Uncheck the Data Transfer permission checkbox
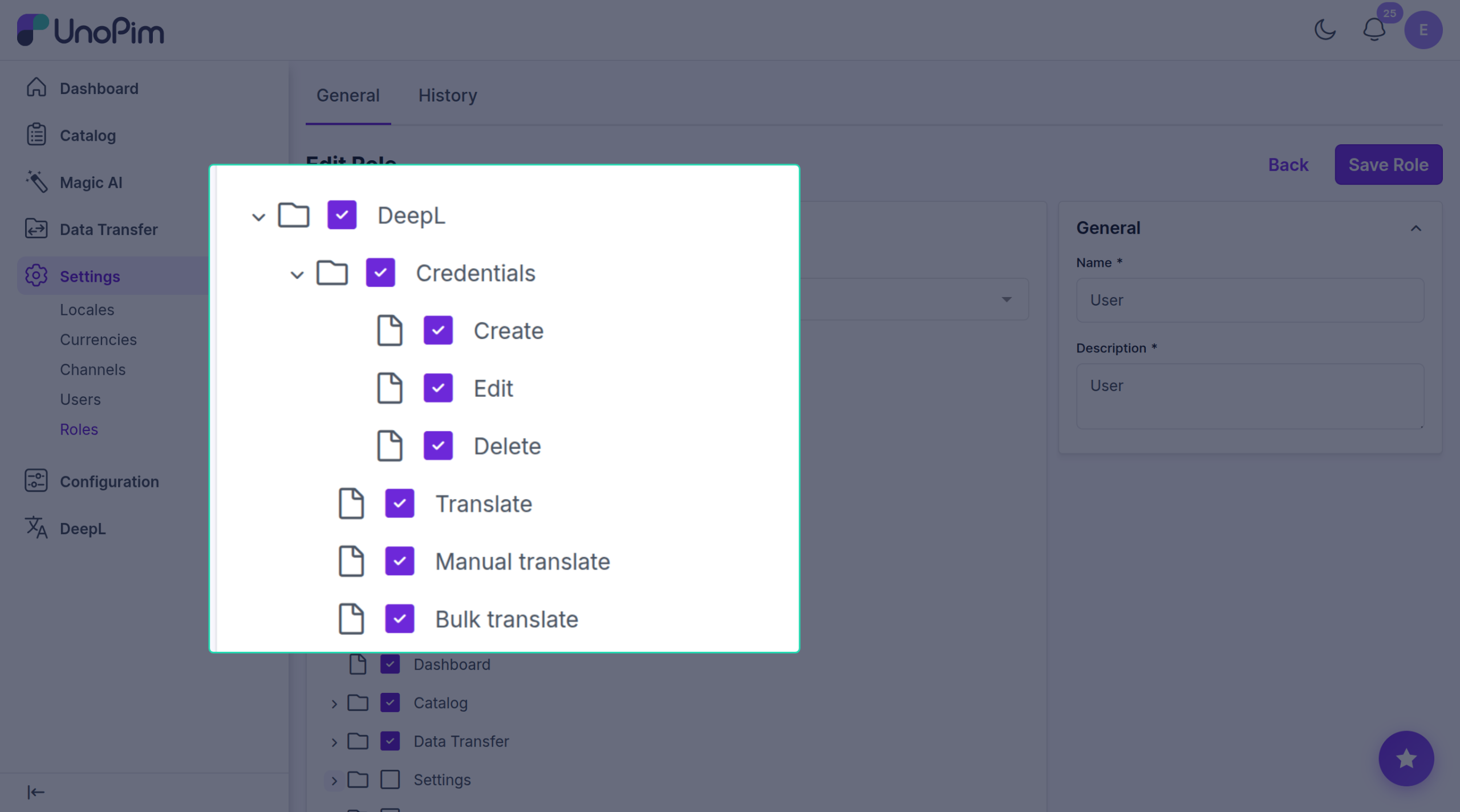This screenshot has height=812, width=1460. [x=390, y=741]
